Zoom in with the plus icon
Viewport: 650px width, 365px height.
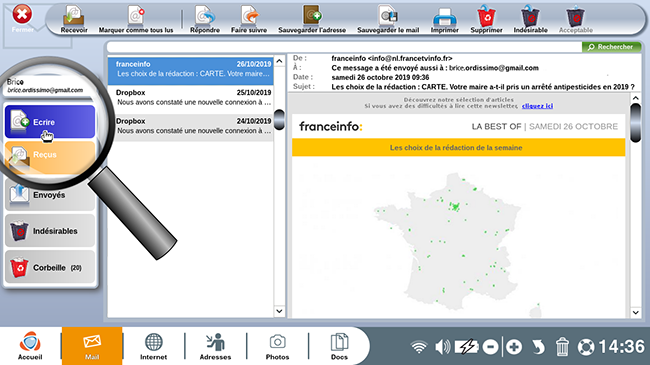[514, 347]
